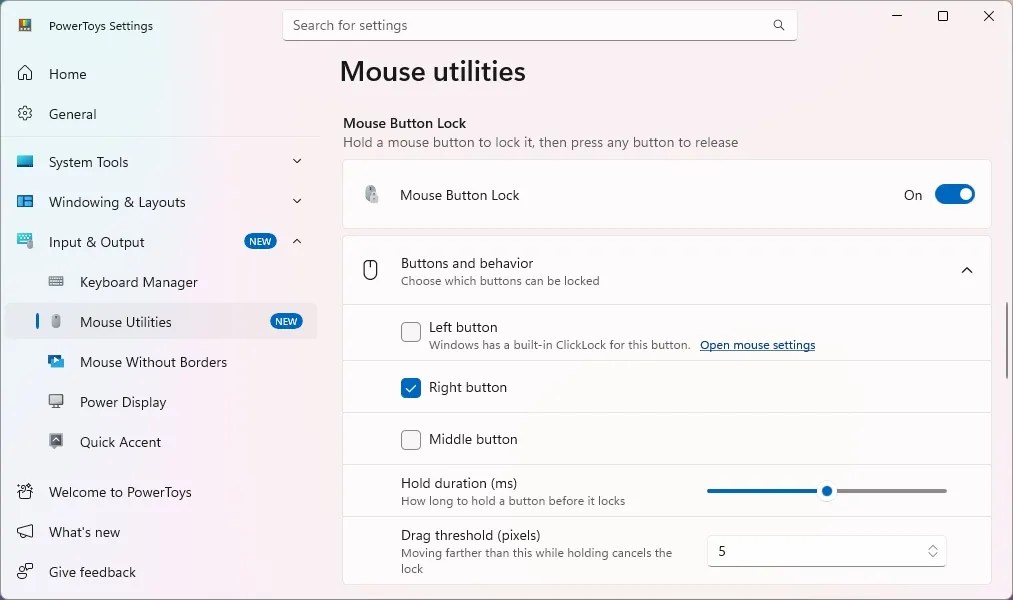The width and height of the screenshot is (1013, 600).
Task: Follow the Open mouse settings link
Action: tap(757, 345)
